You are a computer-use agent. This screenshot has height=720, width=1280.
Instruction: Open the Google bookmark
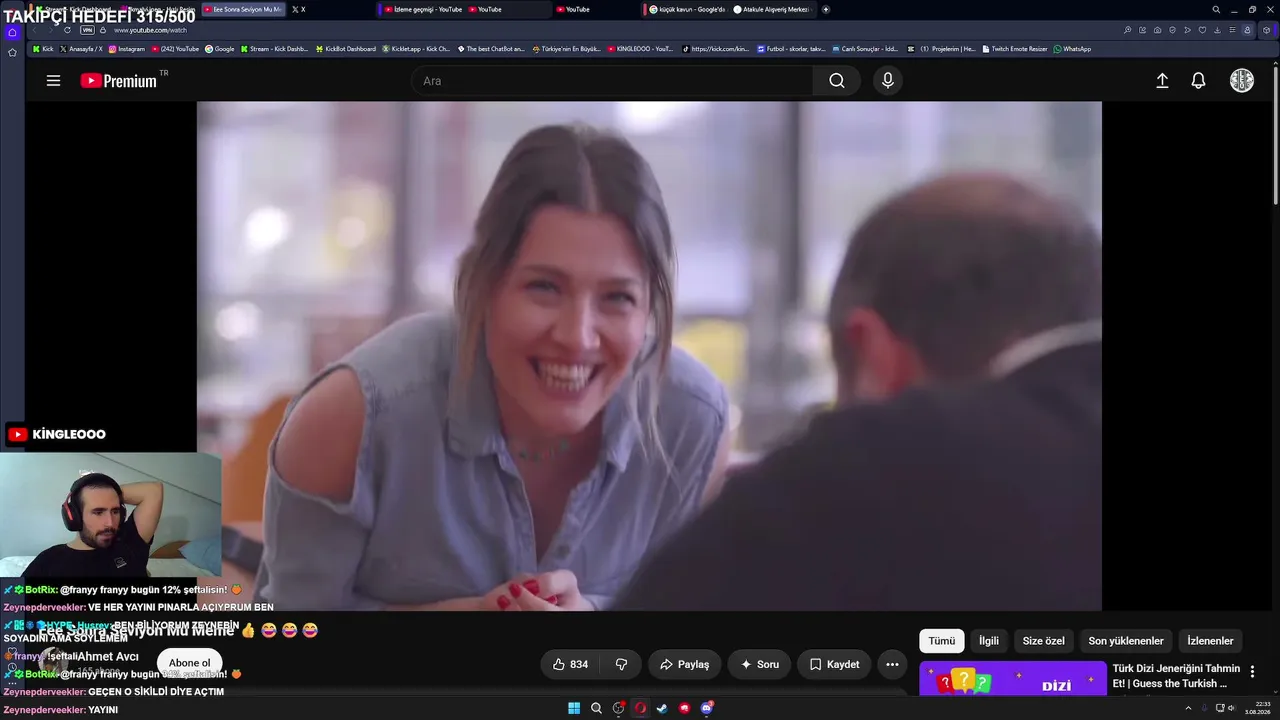click(220, 49)
